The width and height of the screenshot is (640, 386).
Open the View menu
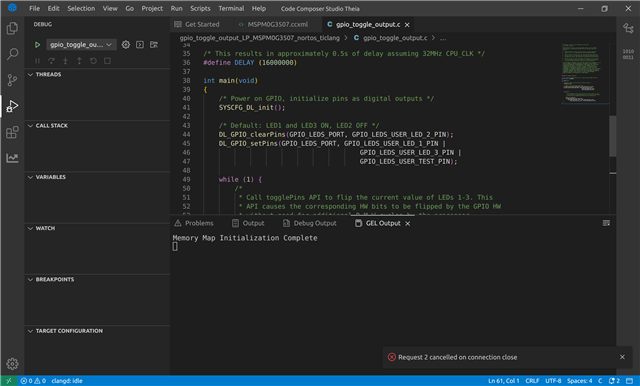pyautogui.click(x=110, y=9)
